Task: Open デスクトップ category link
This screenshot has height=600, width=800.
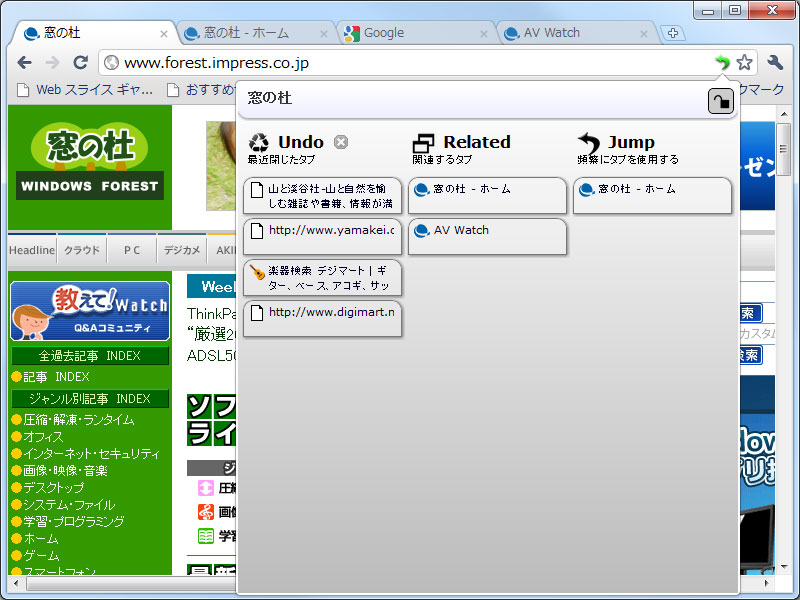Action: (54, 488)
